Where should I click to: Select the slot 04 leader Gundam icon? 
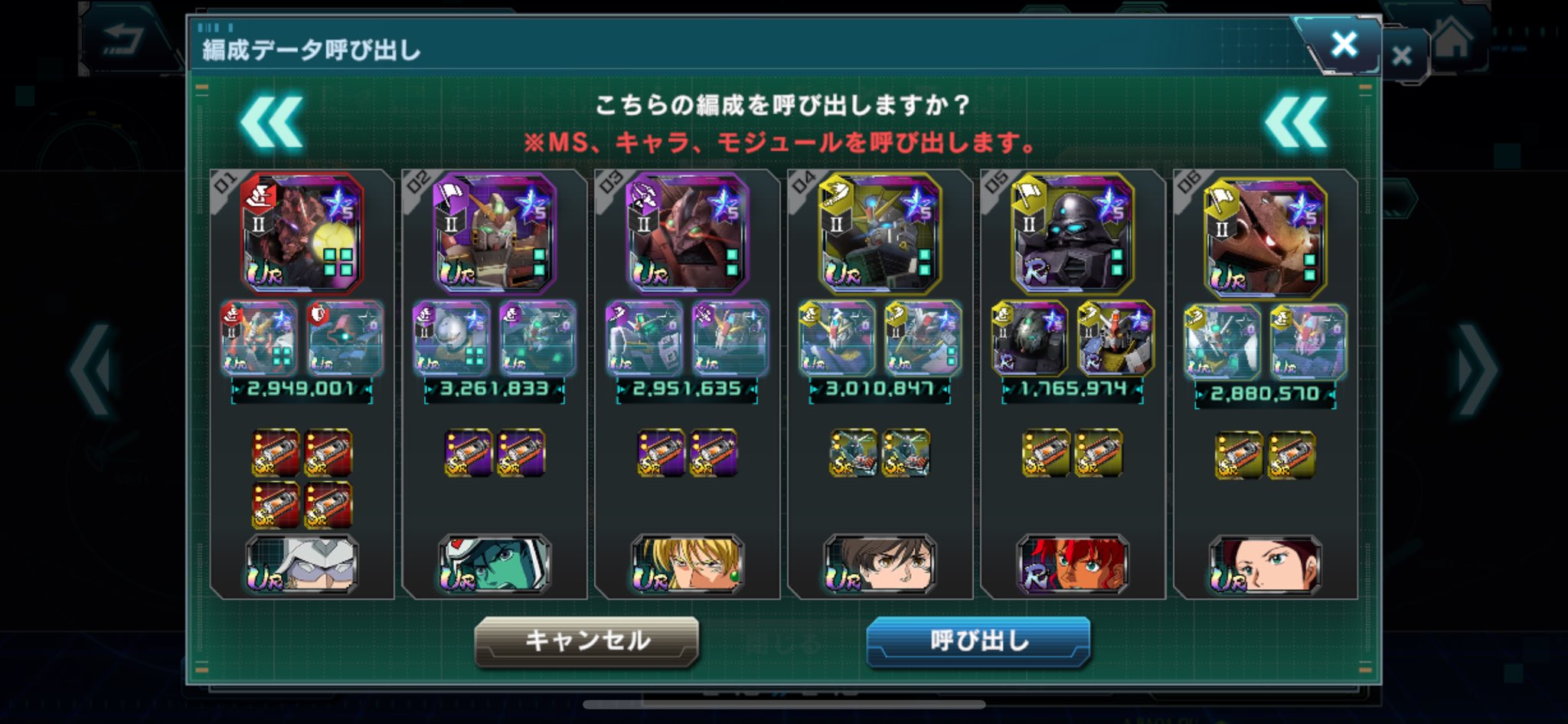(880, 233)
